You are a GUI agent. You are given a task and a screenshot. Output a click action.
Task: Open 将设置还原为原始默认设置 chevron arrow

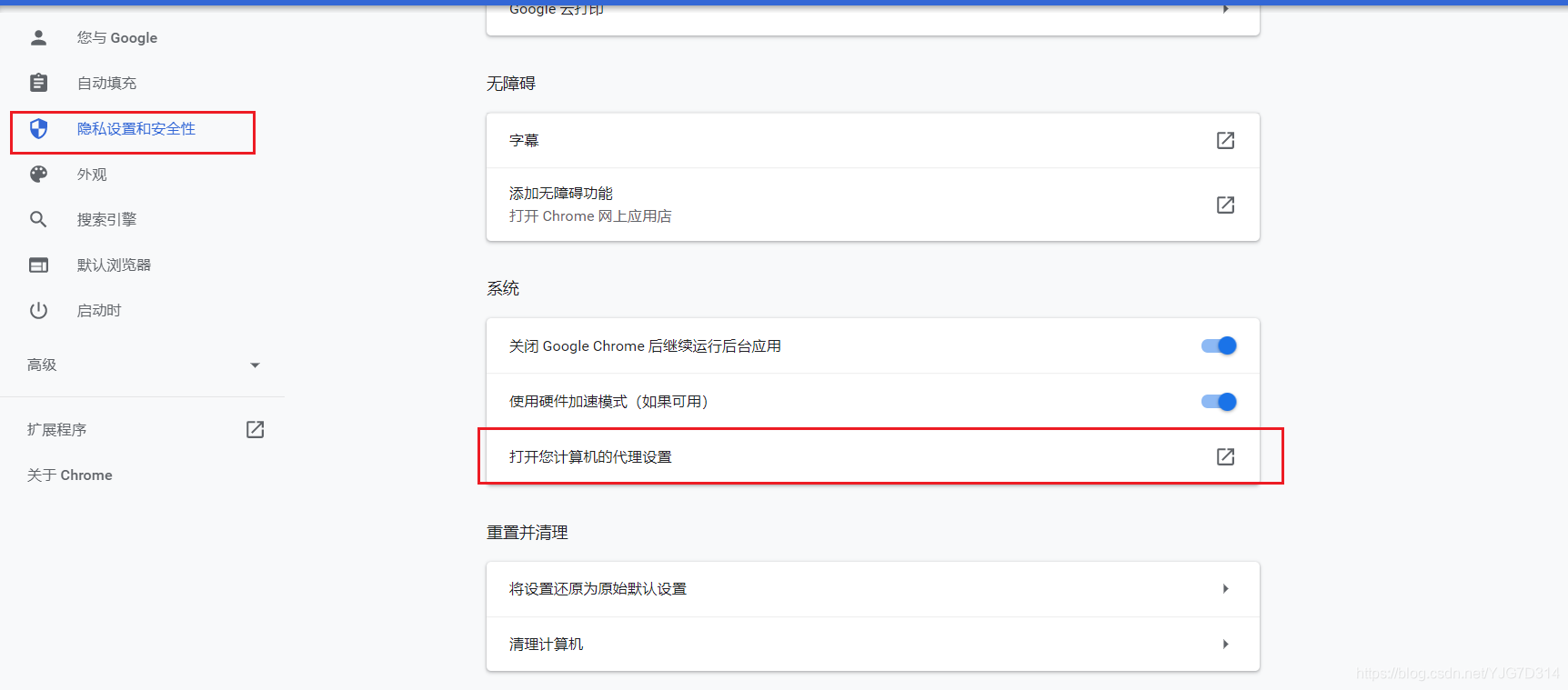pyautogui.click(x=1226, y=589)
